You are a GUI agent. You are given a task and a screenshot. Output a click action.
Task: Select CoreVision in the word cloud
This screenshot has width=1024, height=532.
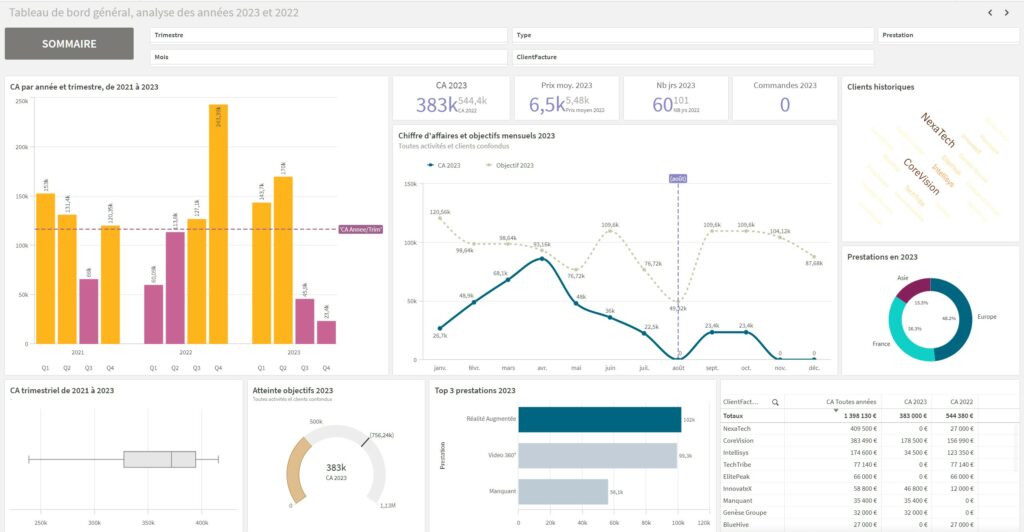(x=921, y=176)
